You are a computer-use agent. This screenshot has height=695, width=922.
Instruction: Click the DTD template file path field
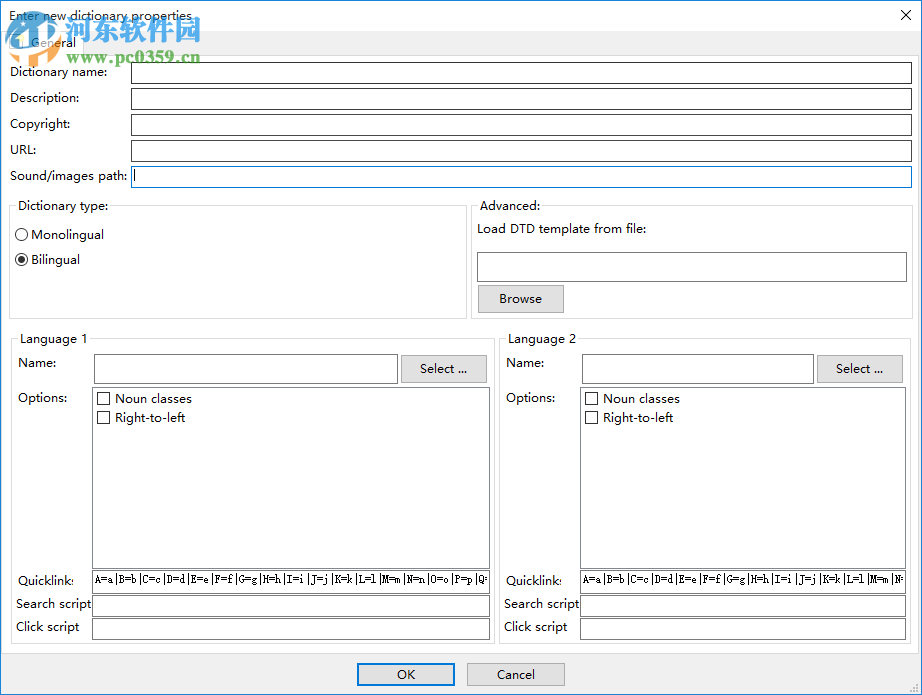[x=692, y=267]
